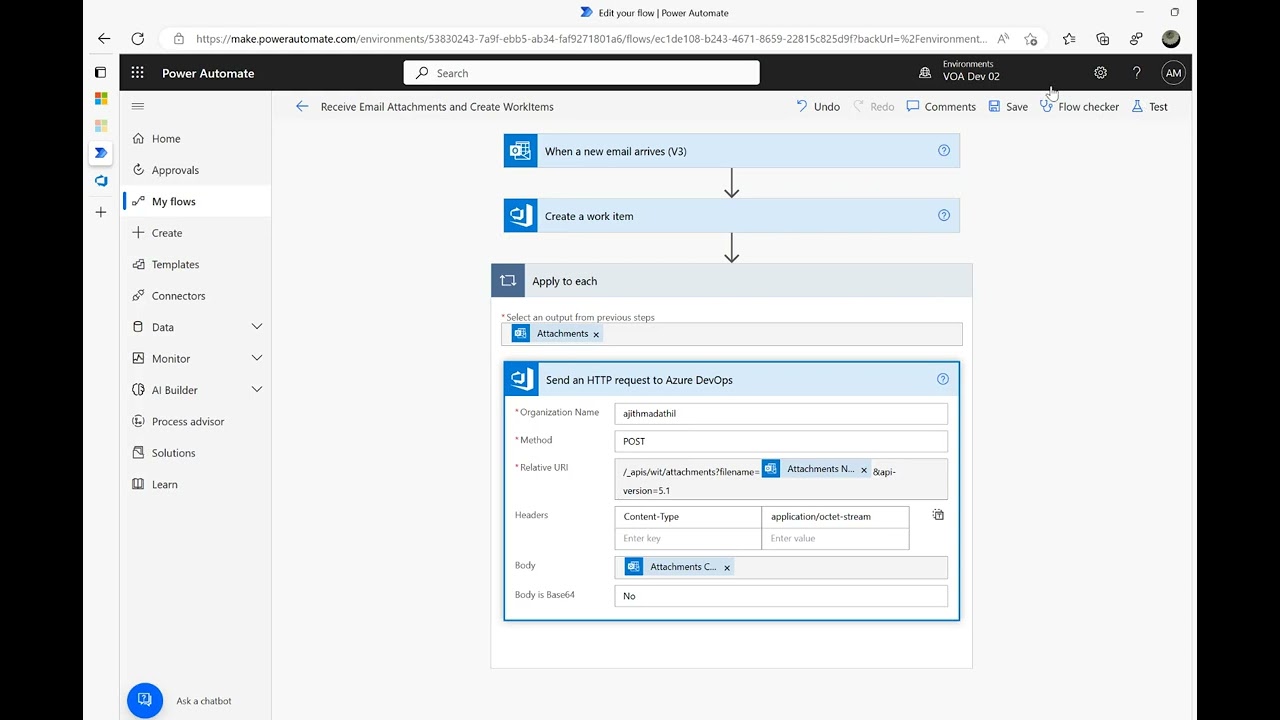This screenshot has height=720, width=1280.
Task: Open the Method field showing POST
Action: pyautogui.click(x=781, y=441)
